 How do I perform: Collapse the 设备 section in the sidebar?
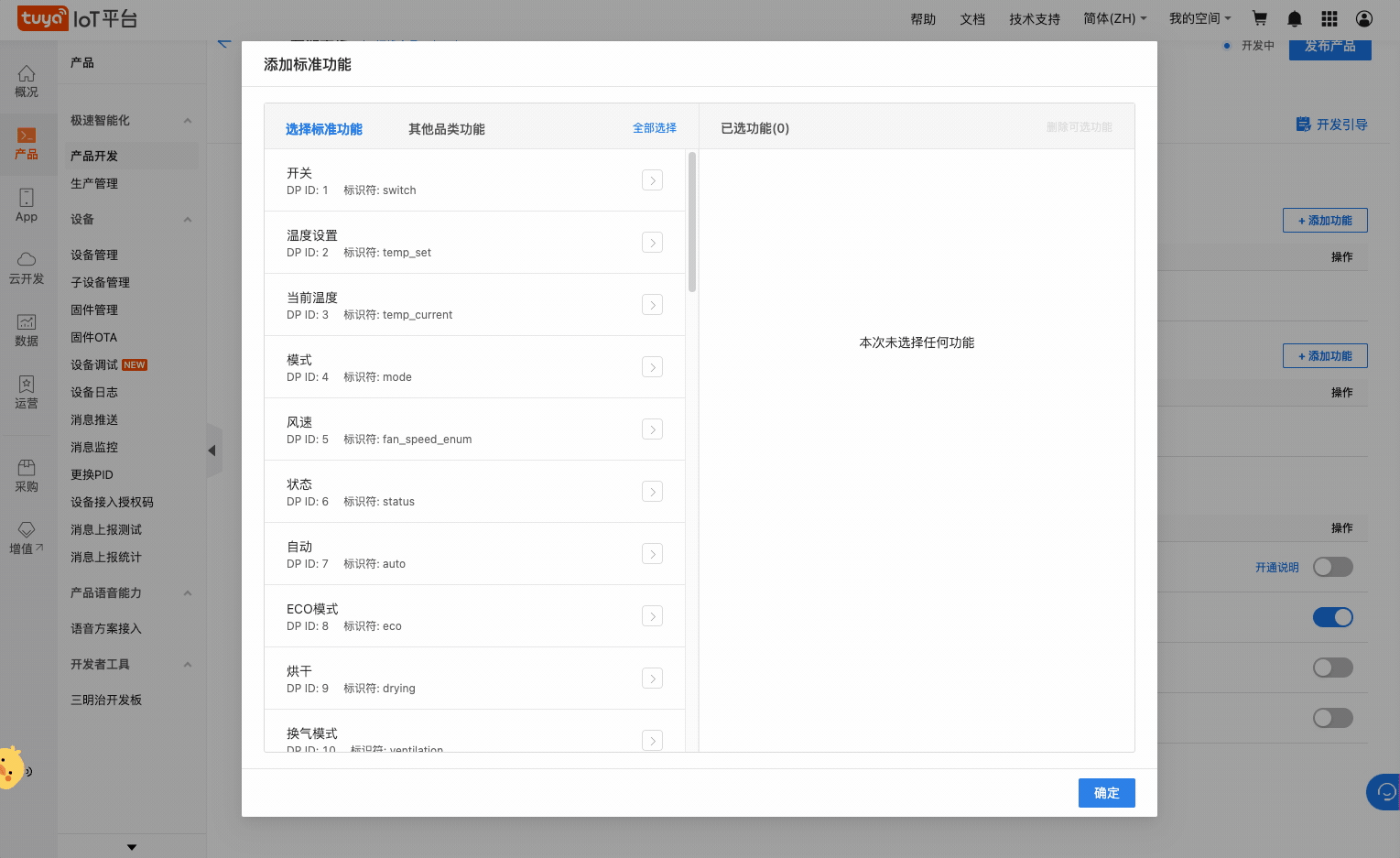[x=187, y=219]
